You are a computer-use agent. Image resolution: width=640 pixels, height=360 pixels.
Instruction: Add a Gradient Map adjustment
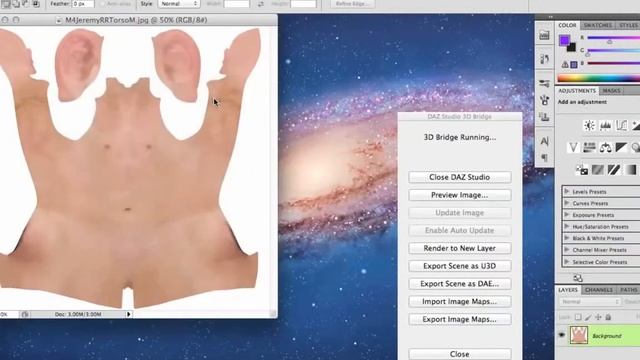(631, 169)
